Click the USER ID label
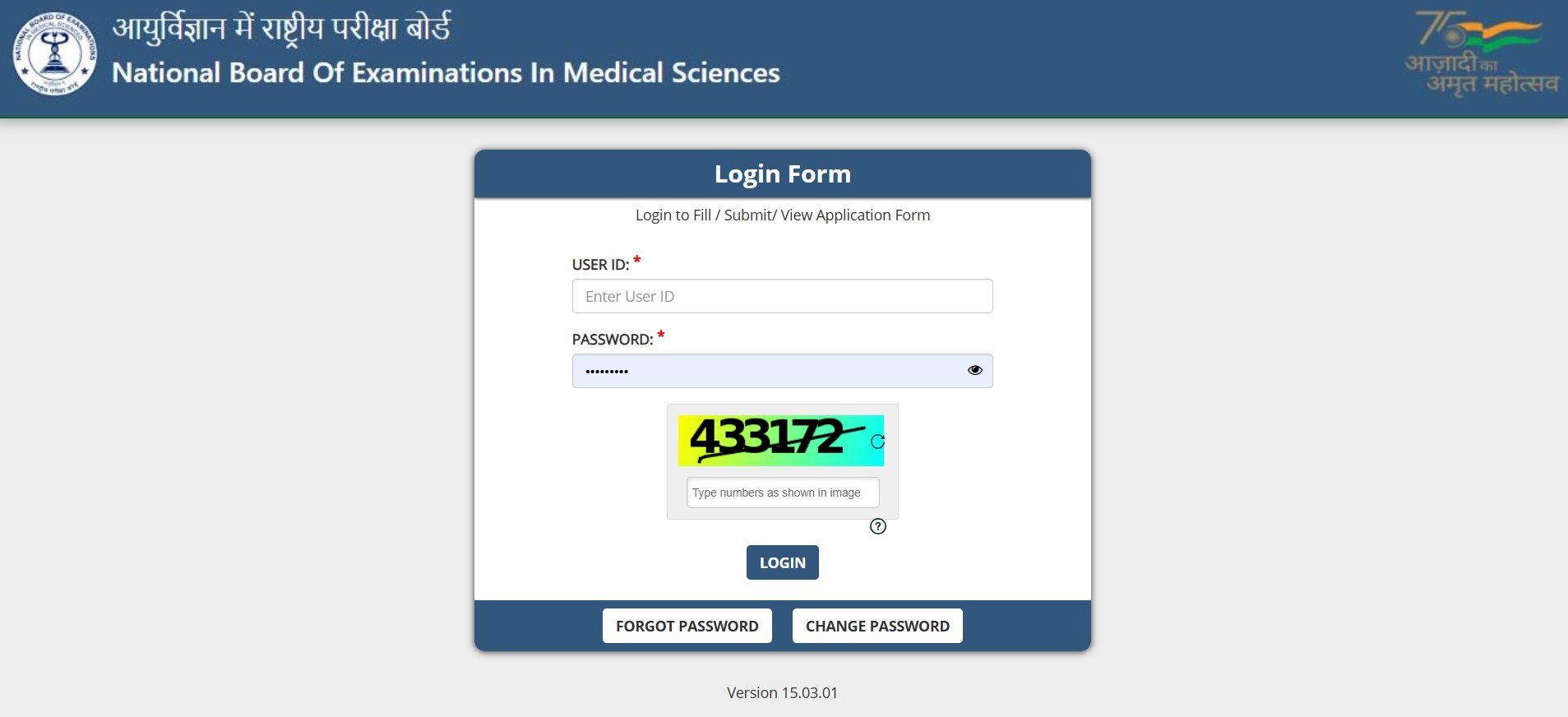Image resolution: width=1568 pixels, height=717 pixels. coord(600,265)
